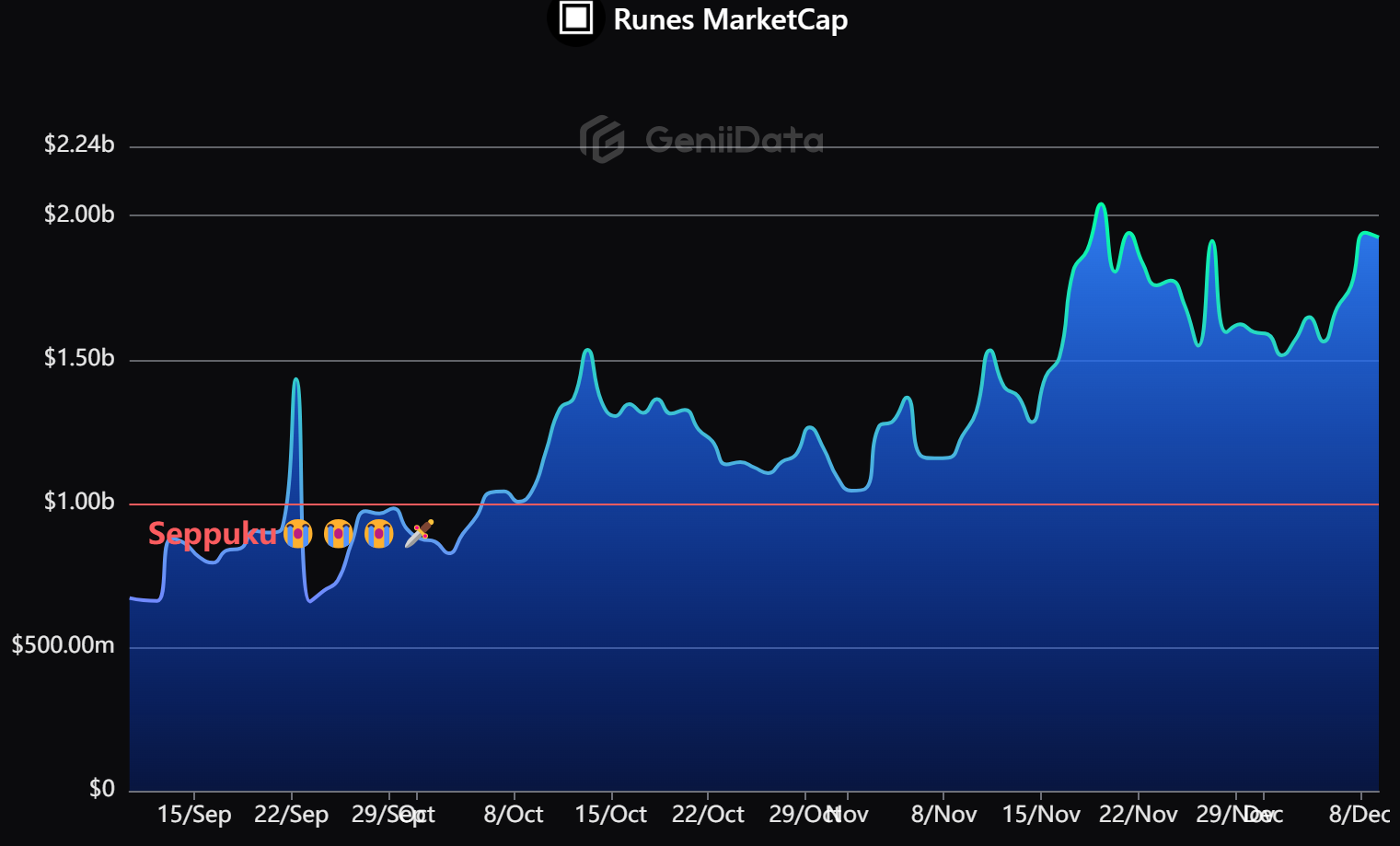1400x846 pixels.
Task: Select the 8/Oct date tick label
Action: [x=513, y=815]
